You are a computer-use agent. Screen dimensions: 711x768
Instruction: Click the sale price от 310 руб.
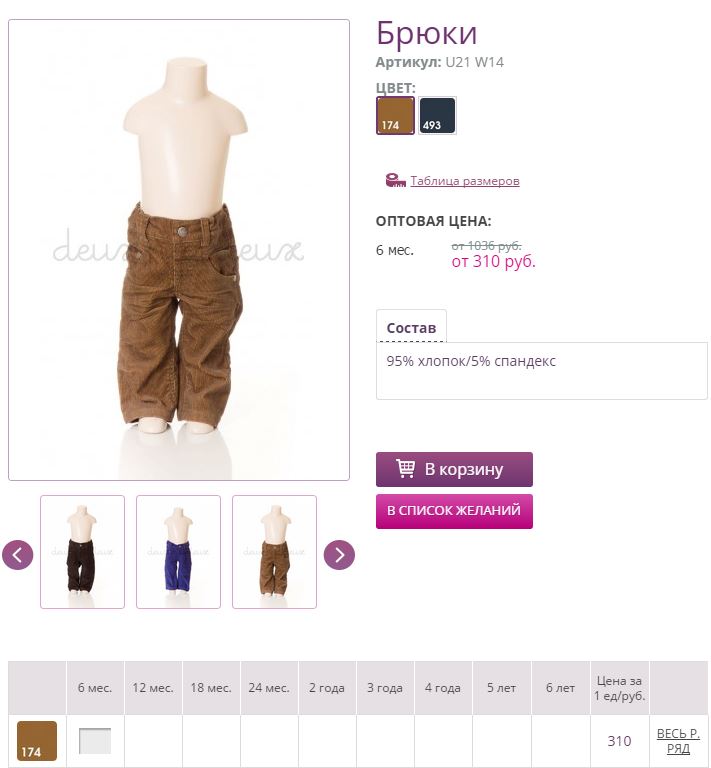[x=494, y=262]
